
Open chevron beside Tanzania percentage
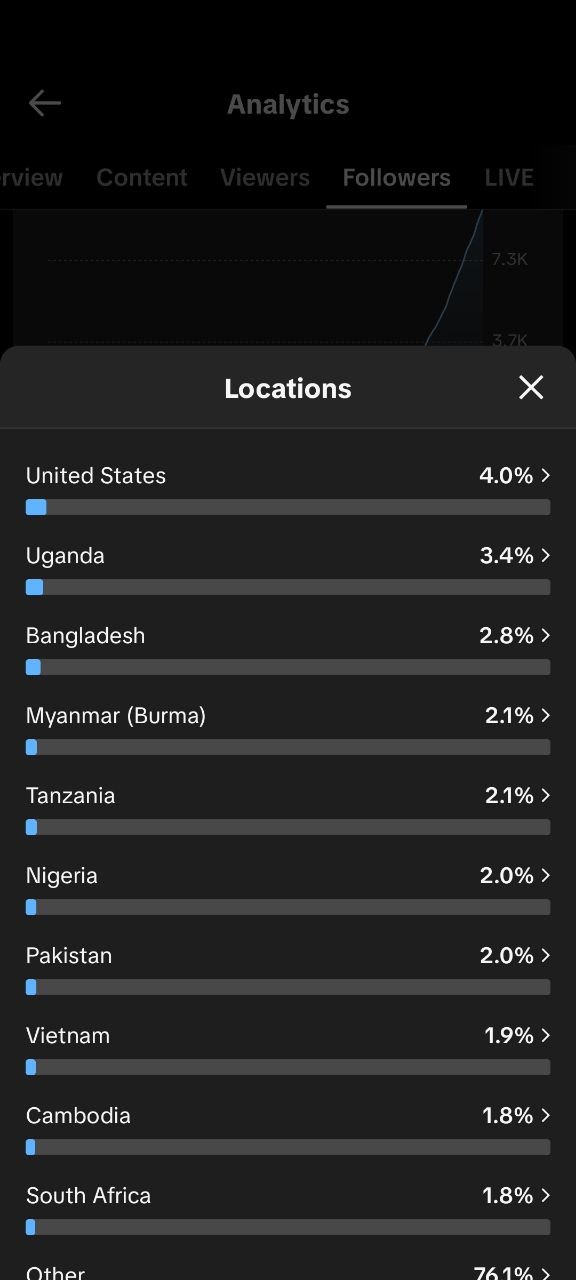(546, 796)
